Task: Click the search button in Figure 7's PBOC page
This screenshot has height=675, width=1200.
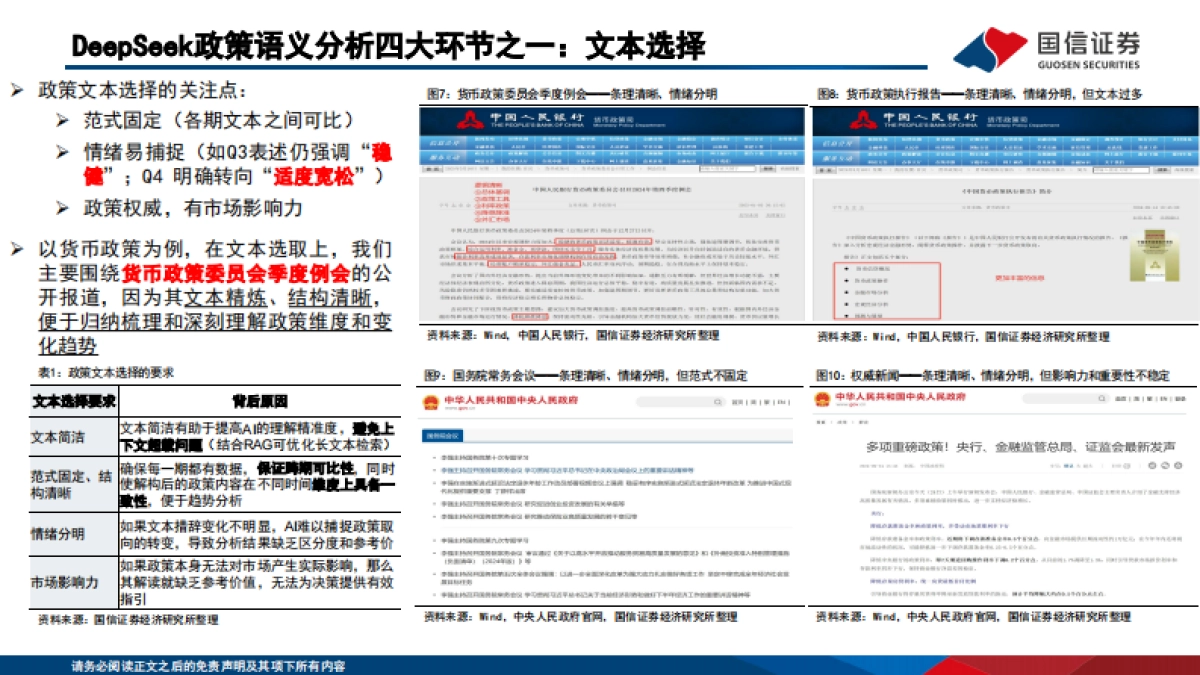Action: pos(769,169)
